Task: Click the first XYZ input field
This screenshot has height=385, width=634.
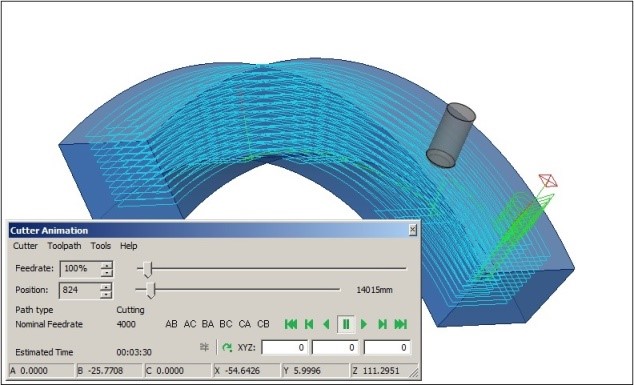Action: (x=284, y=348)
